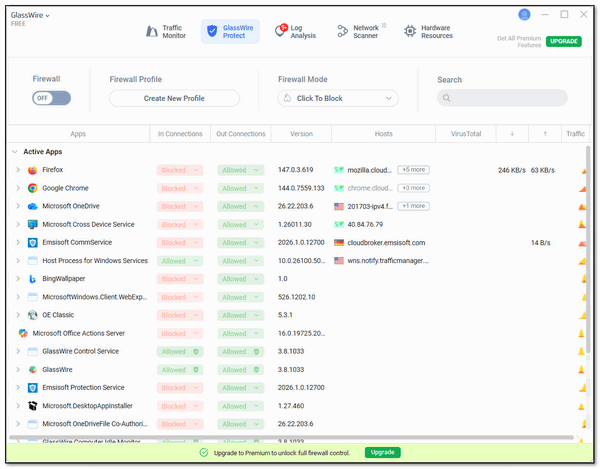Click the Hardware Resources chip icon
Image resolution: width=600 pixels, height=469 pixels.
coord(410,31)
